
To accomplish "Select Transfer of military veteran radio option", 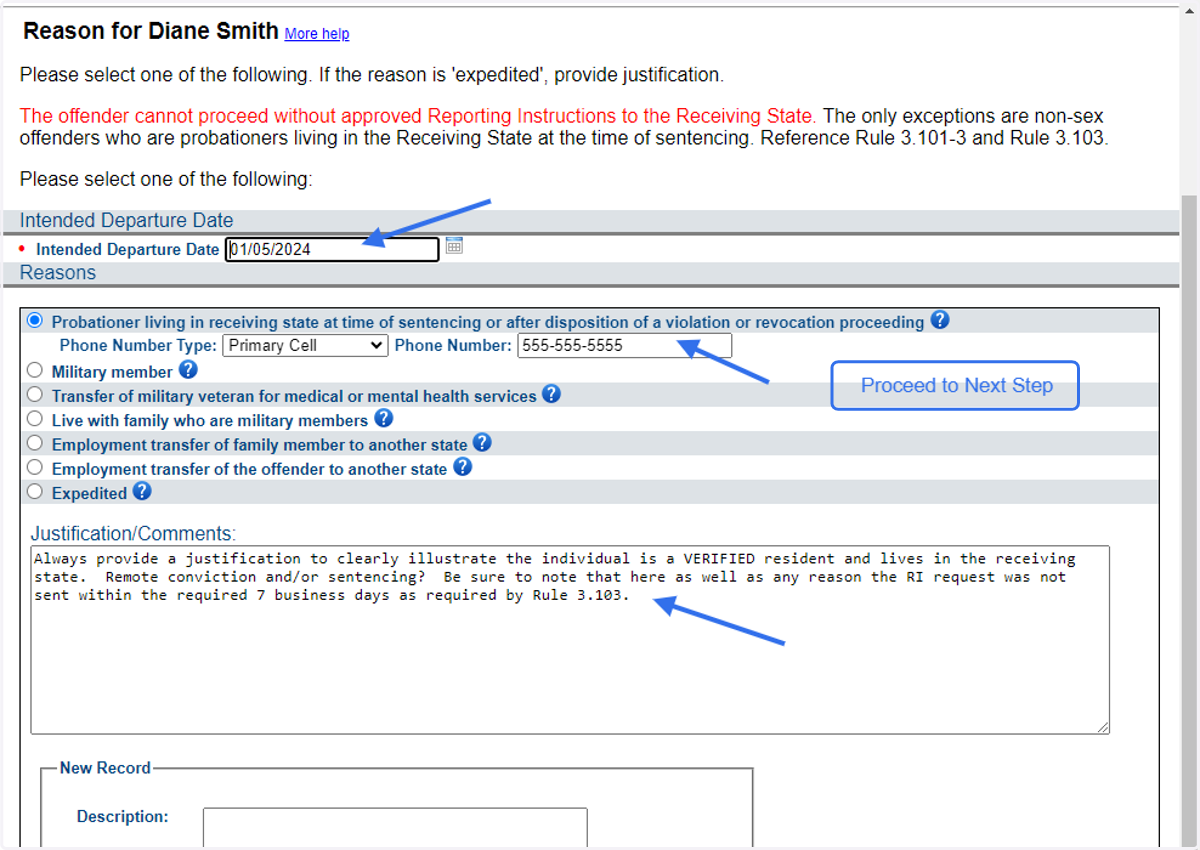I will [35, 394].
